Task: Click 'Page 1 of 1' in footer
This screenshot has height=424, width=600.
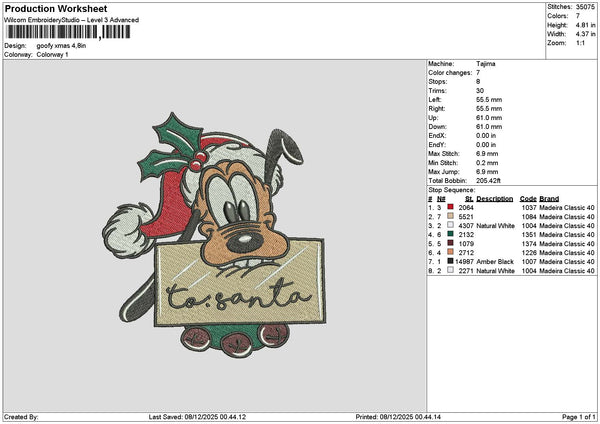Action: pyautogui.click(x=579, y=417)
